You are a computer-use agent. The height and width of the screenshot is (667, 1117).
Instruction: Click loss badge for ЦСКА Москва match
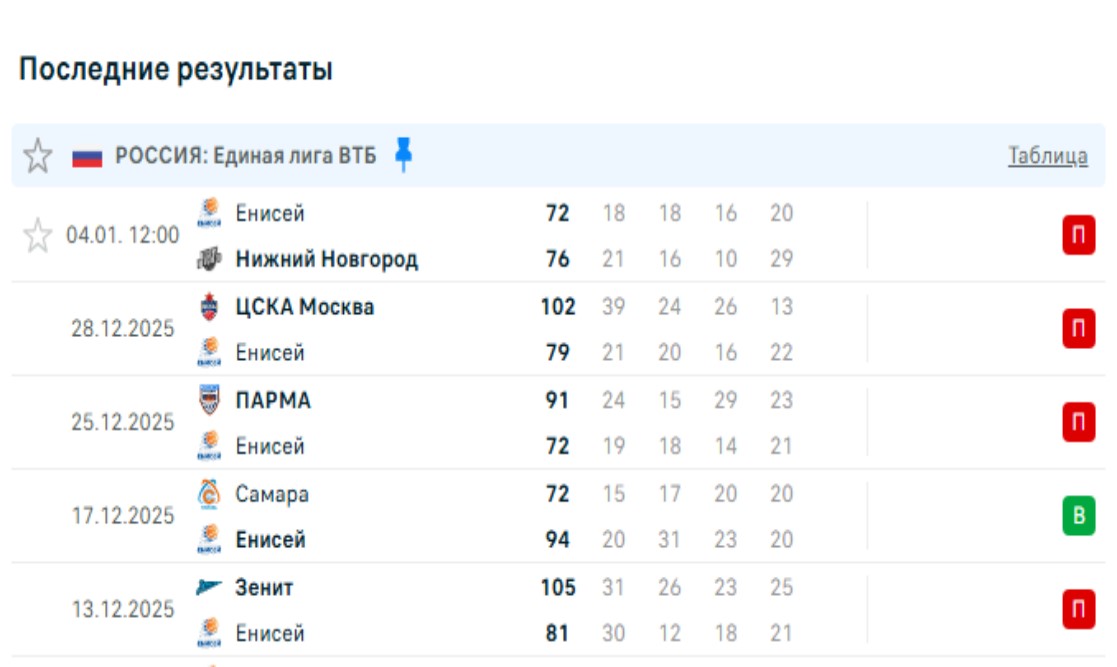pyautogui.click(x=1077, y=329)
